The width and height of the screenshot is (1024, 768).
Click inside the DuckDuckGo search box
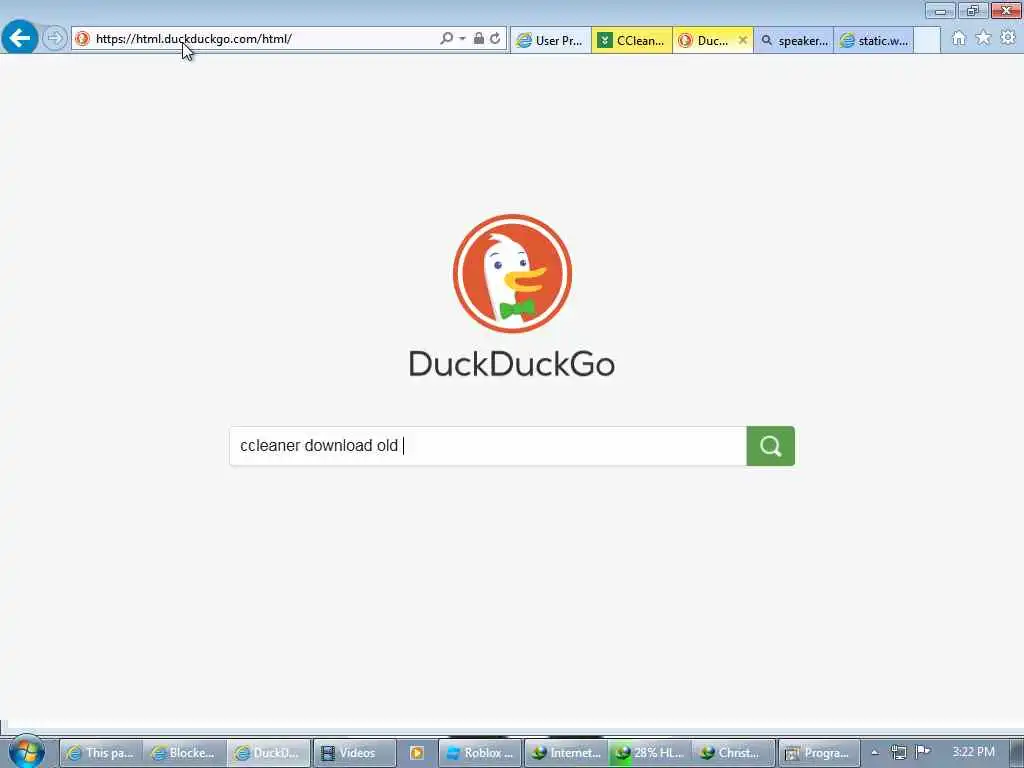coord(488,446)
